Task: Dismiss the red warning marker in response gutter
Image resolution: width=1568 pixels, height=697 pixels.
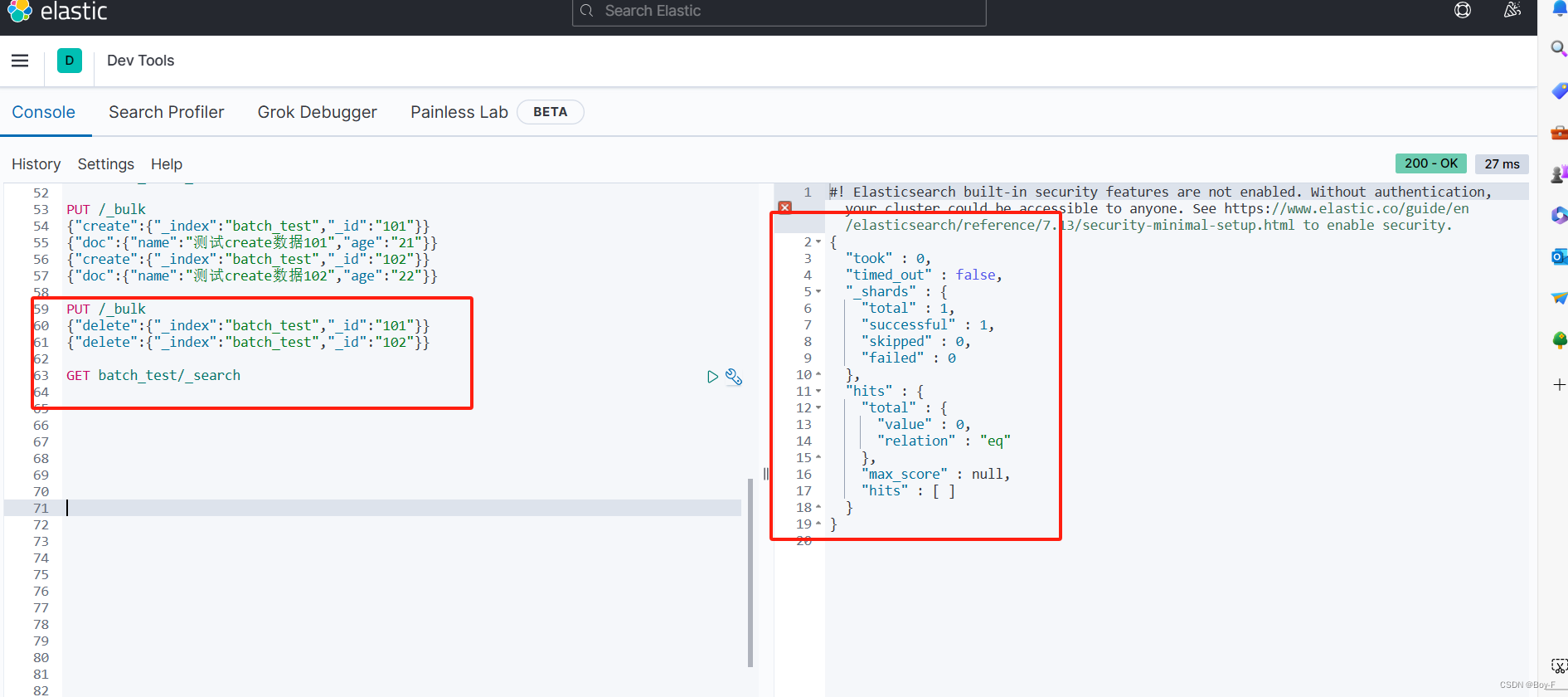Action: (784, 207)
